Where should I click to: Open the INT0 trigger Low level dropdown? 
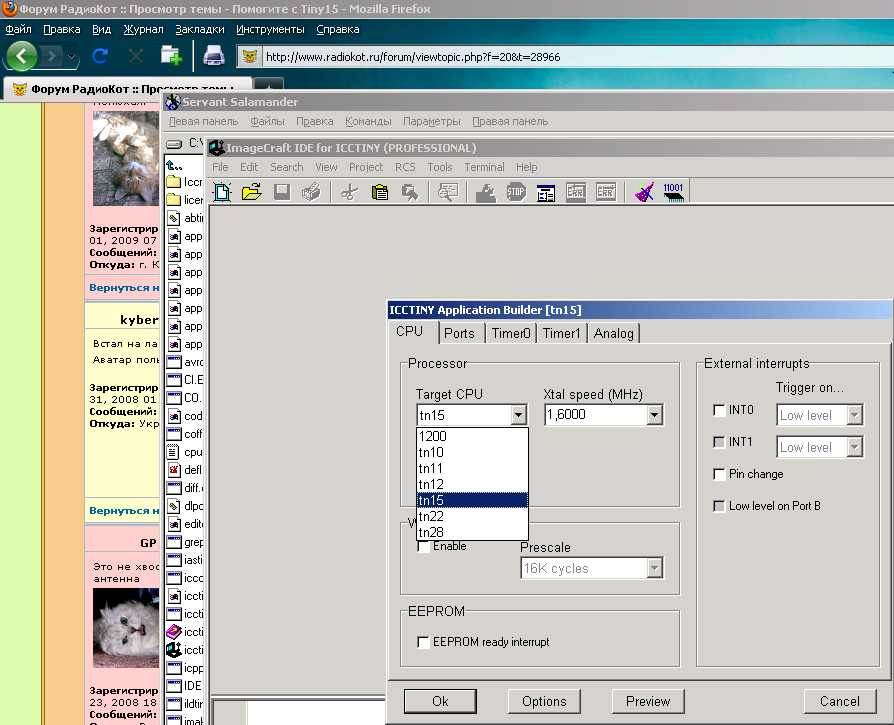click(854, 415)
